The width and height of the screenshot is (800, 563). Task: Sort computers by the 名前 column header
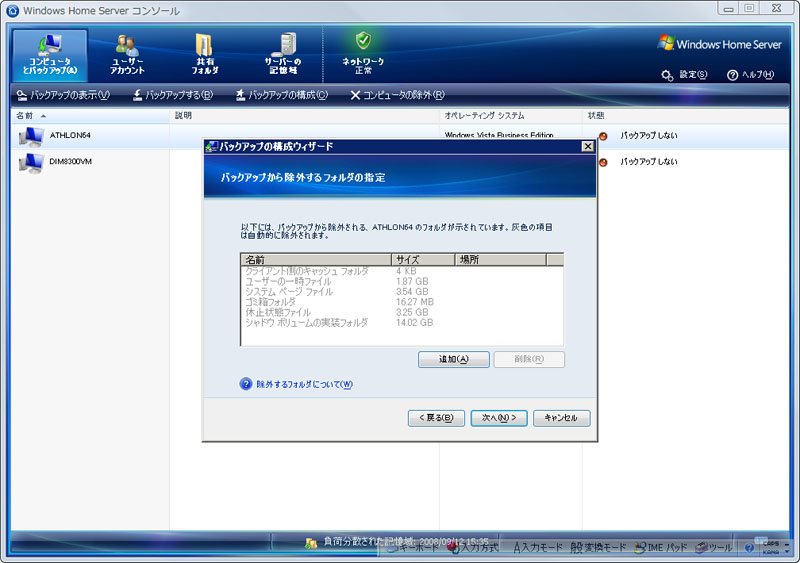coord(90,116)
